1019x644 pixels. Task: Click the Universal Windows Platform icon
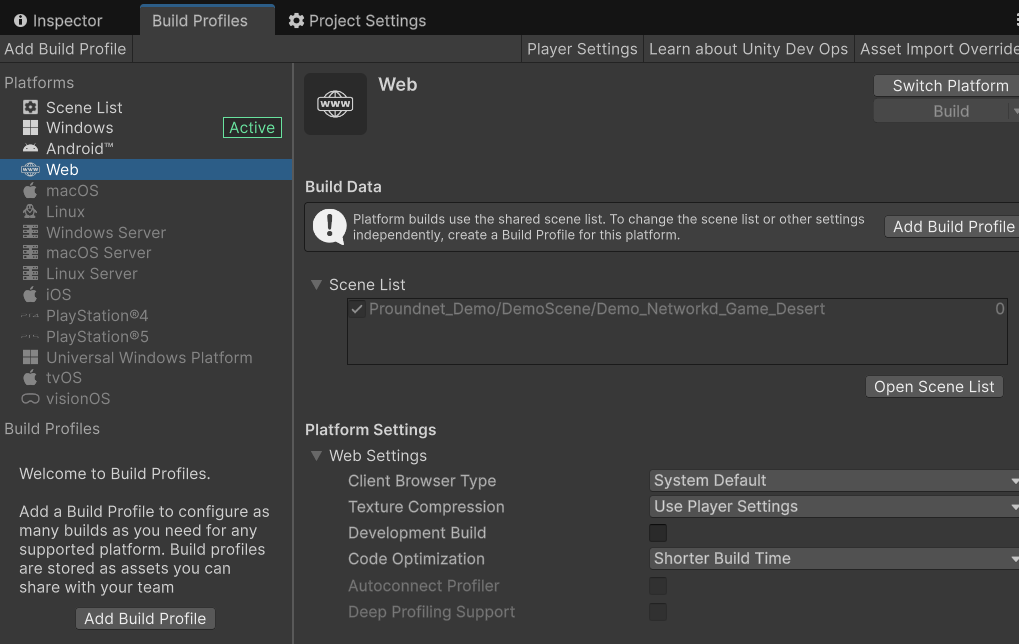[30, 357]
